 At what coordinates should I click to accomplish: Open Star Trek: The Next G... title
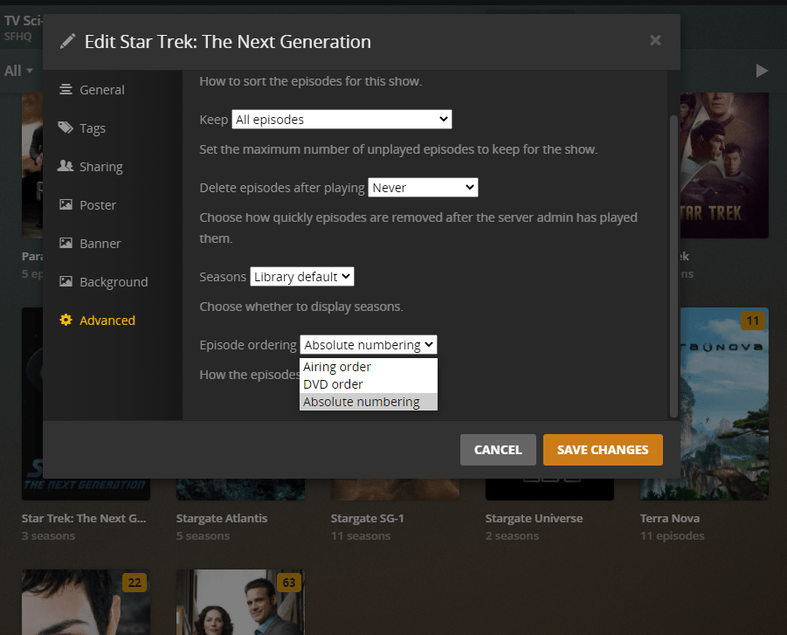coord(84,519)
